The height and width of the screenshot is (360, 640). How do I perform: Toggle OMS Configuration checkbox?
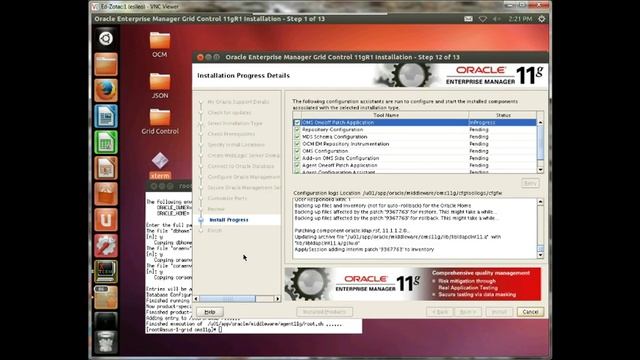[x=297, y=151]
